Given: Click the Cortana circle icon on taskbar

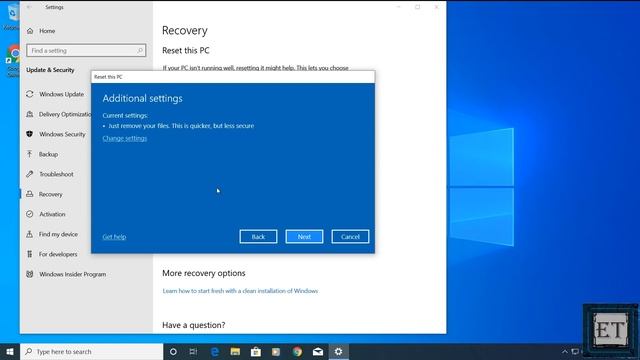Looking at the screenshot, I should [x=173, y=352].
